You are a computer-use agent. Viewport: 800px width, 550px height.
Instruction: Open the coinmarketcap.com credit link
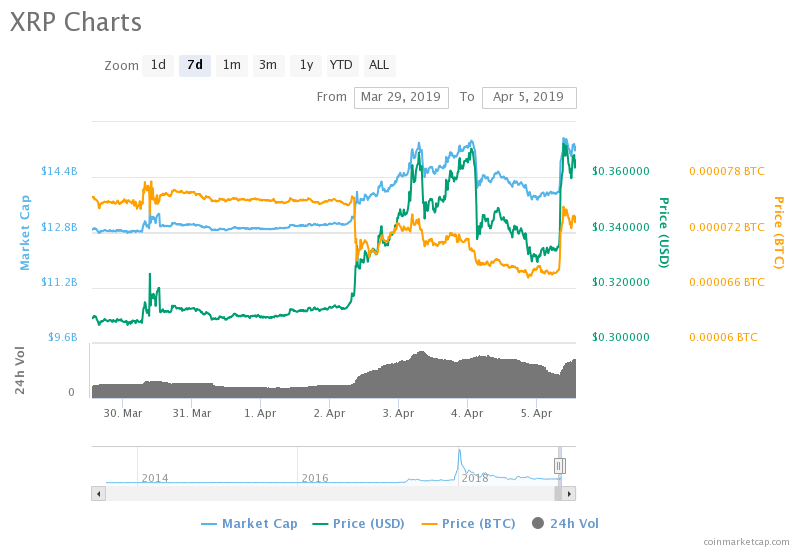pyautogui.click(x=746, y=541)
